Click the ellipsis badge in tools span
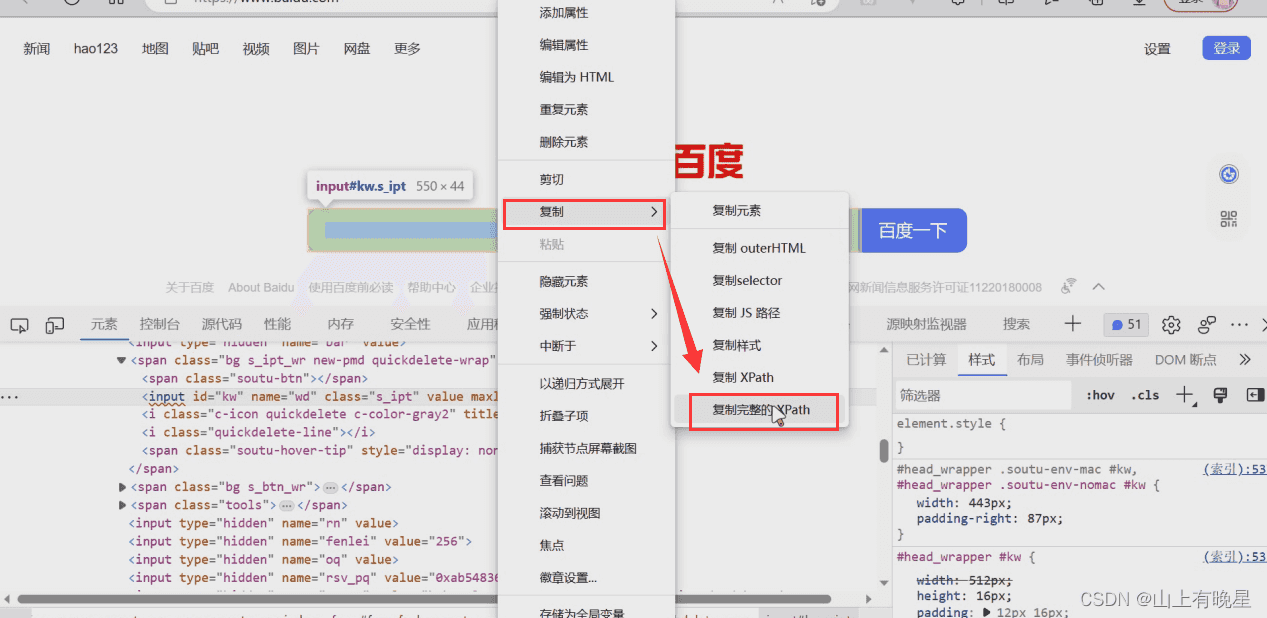This screenshot has height=618, width=1267. pos(286,505)
